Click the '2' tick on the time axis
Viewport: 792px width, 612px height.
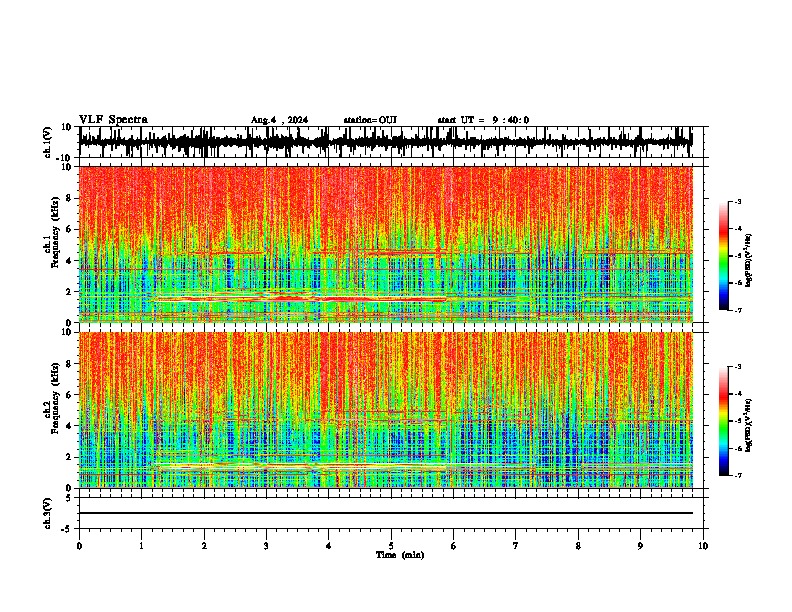[204, 546]
